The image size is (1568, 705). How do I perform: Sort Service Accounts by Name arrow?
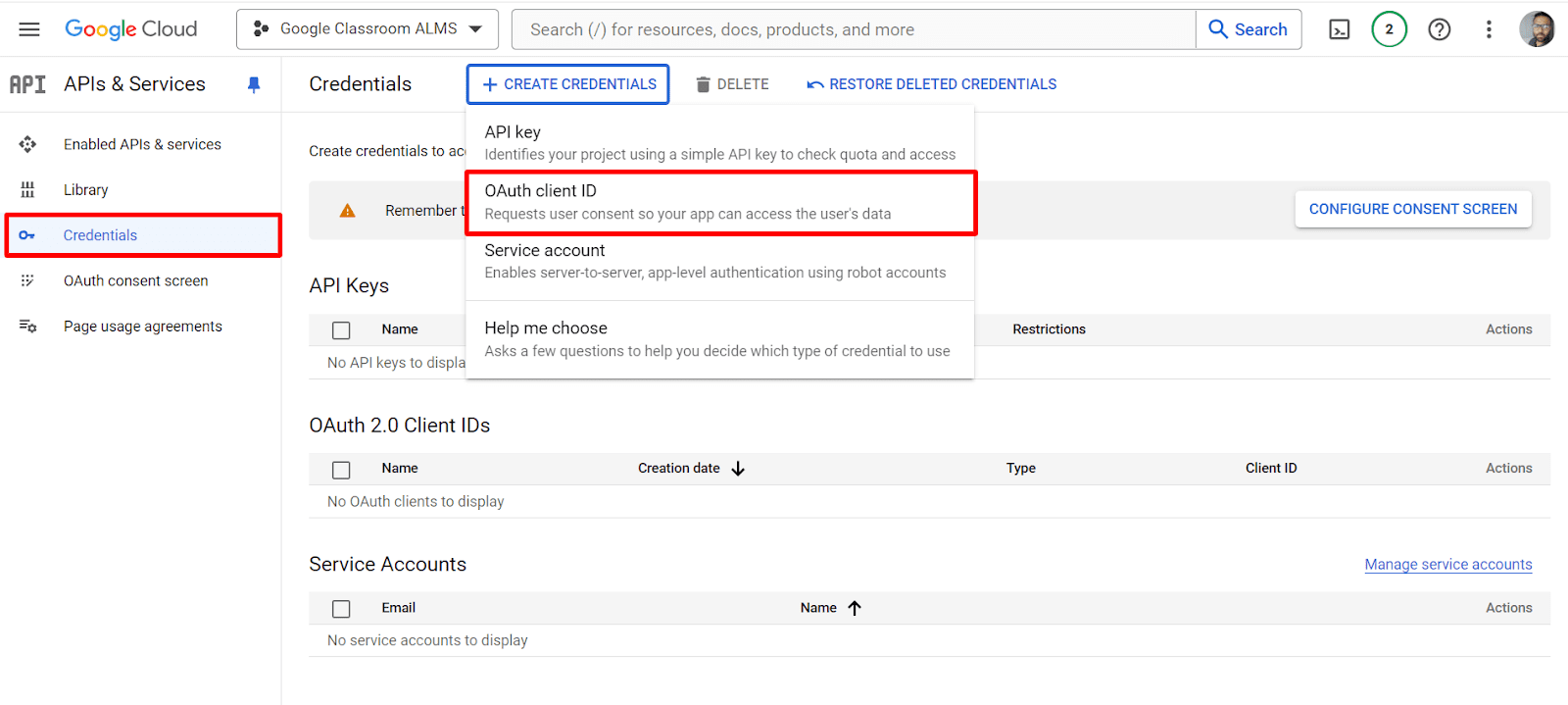click(855, 608)
